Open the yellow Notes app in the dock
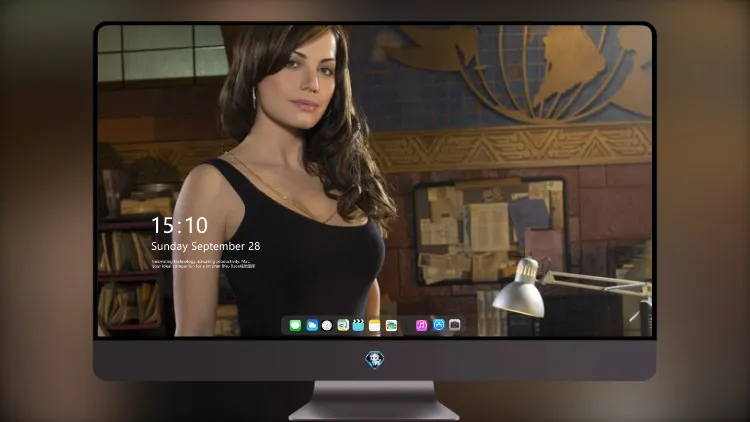 [375, 325]
